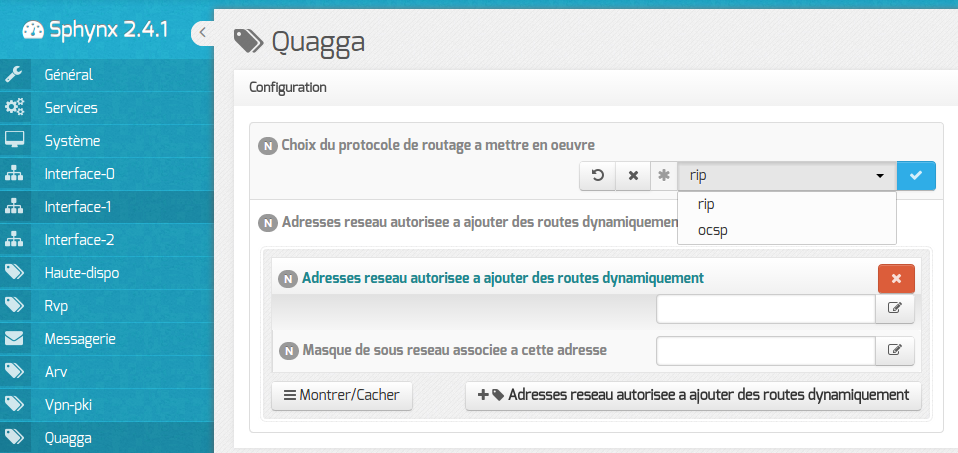Click the envelope icon beside Messagerie
The width and height of the screenshot is (958, 453).
[14, 339]
